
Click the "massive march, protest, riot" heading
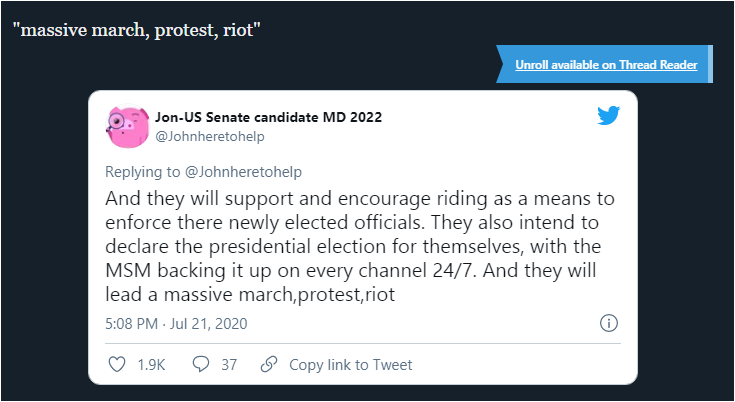(x=136, y=30)
